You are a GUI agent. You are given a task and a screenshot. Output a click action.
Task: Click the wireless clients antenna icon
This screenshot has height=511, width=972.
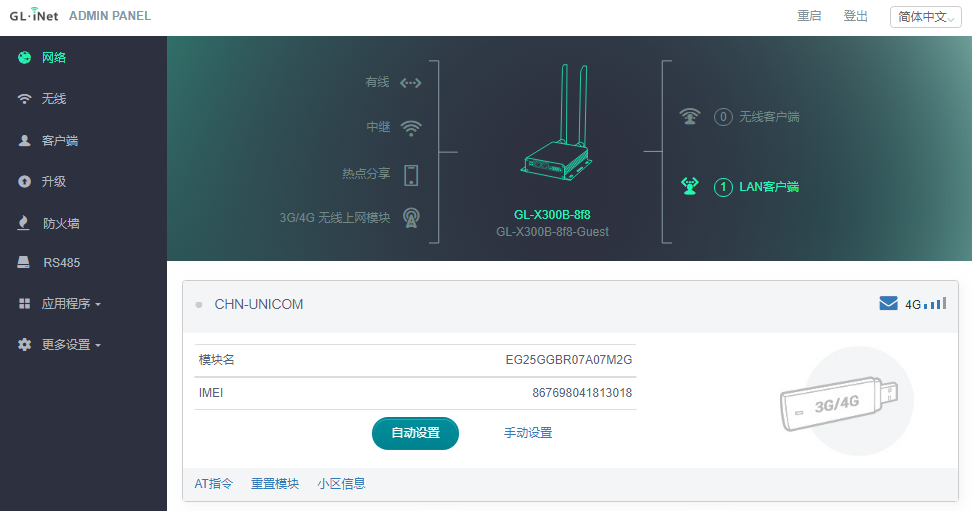pyautogui.click(x=690, y=116)
